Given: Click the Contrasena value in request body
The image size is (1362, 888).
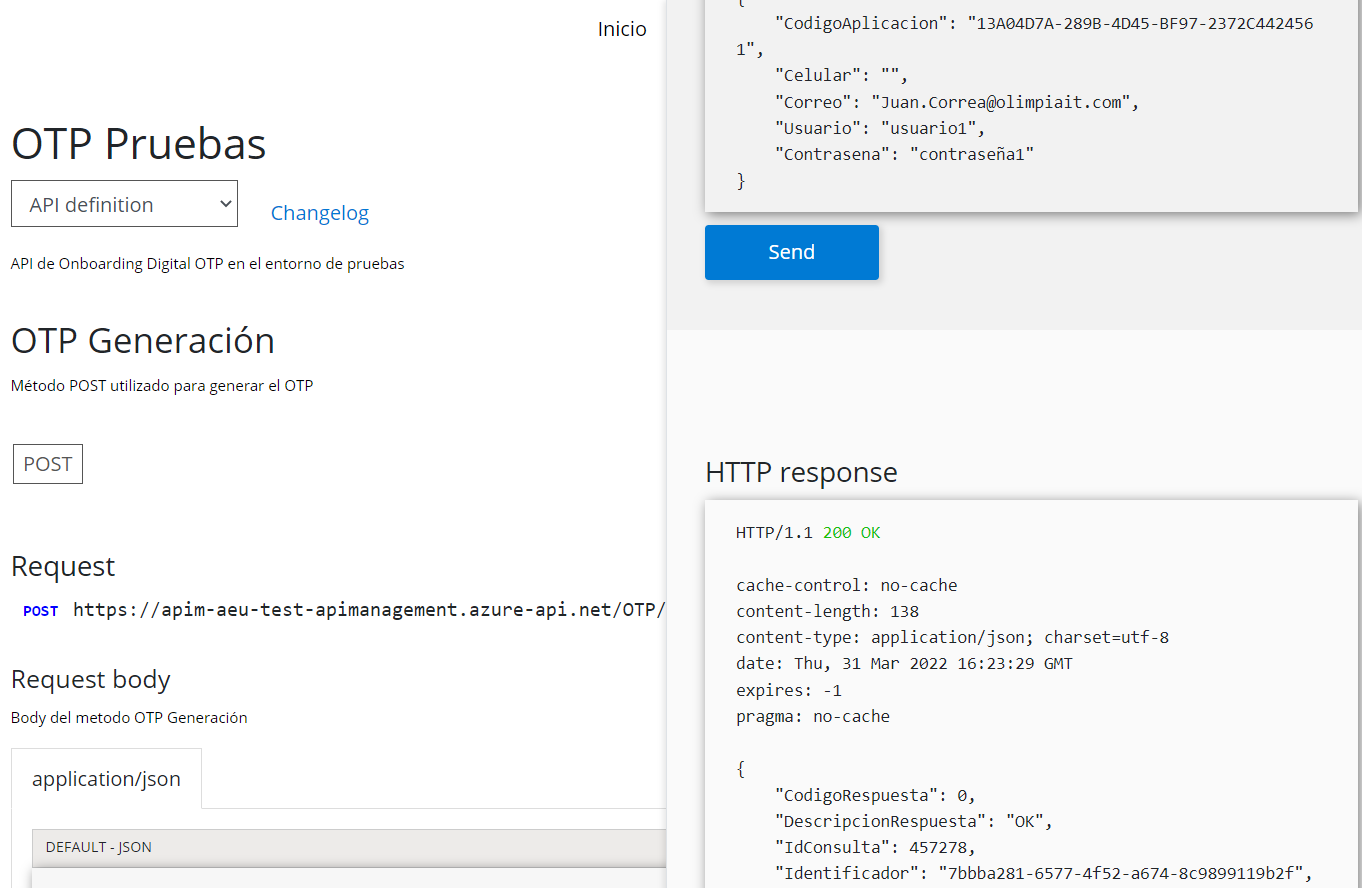Looking at the screenshot, I should [x=970, y=154].
